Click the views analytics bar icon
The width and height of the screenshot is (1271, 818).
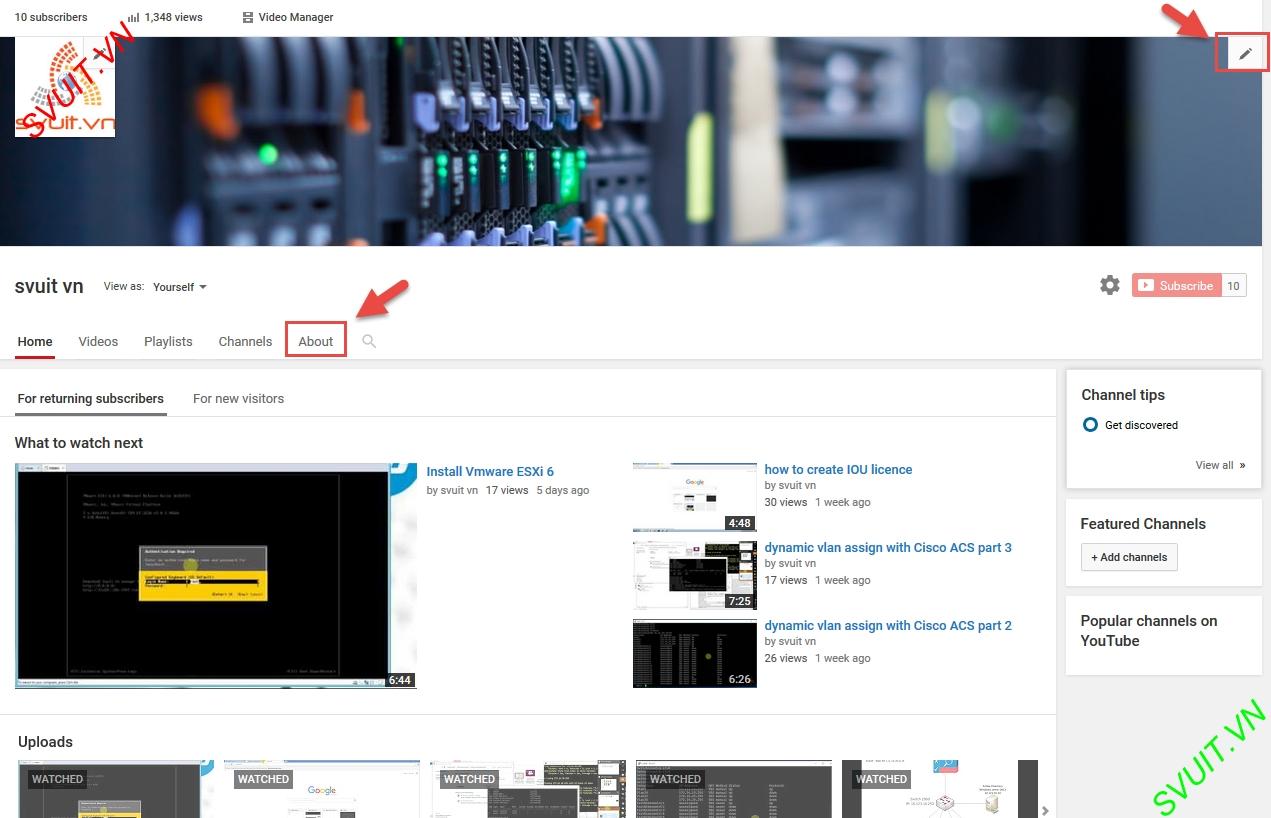click(134, 17)
